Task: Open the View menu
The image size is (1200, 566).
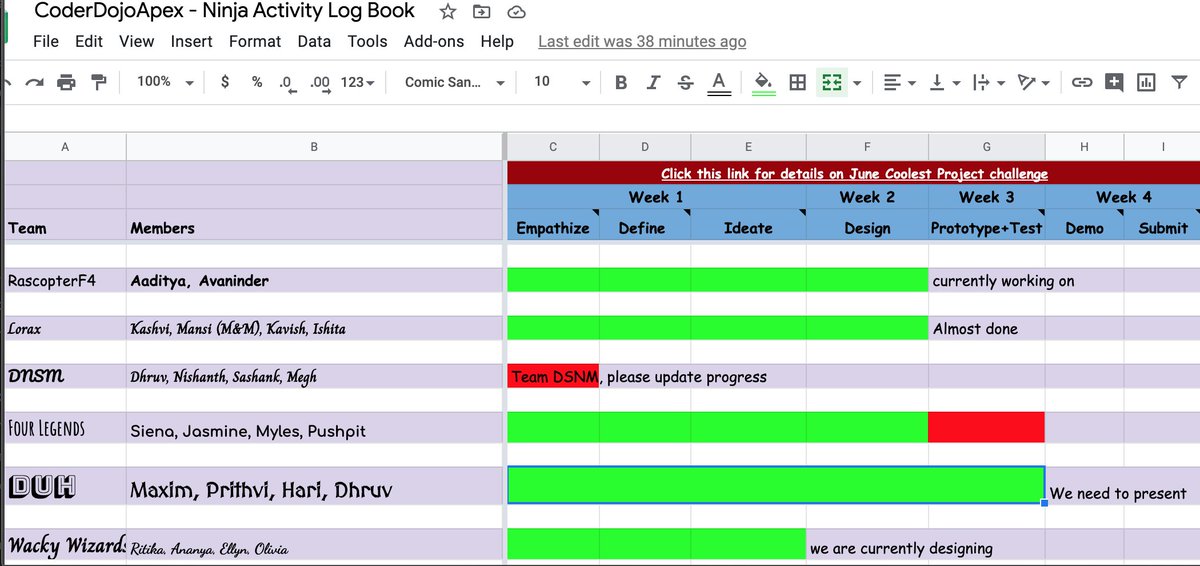Action: (136, 41)
